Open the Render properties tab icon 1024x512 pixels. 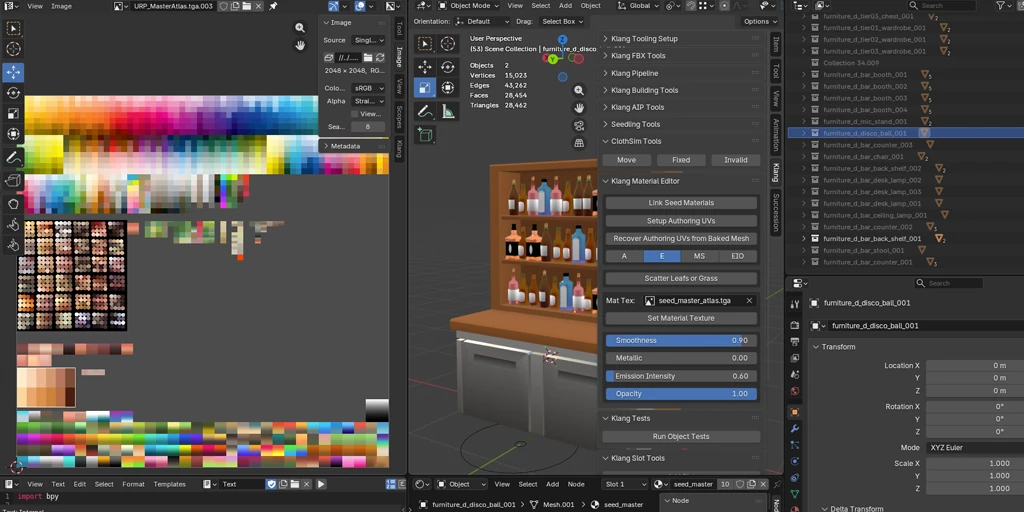click(795, 325)
